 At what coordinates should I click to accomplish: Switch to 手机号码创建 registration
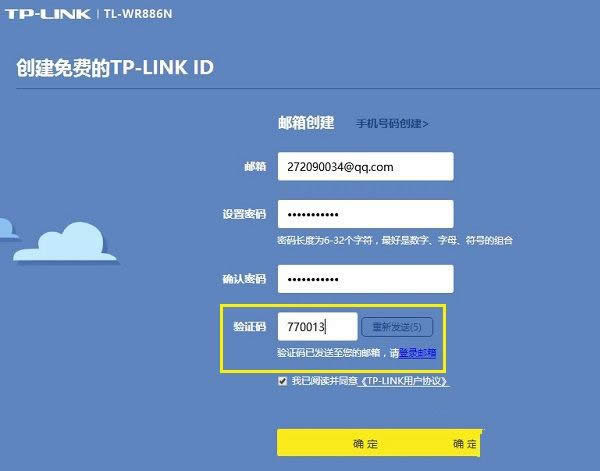click(x=392, y=124)
